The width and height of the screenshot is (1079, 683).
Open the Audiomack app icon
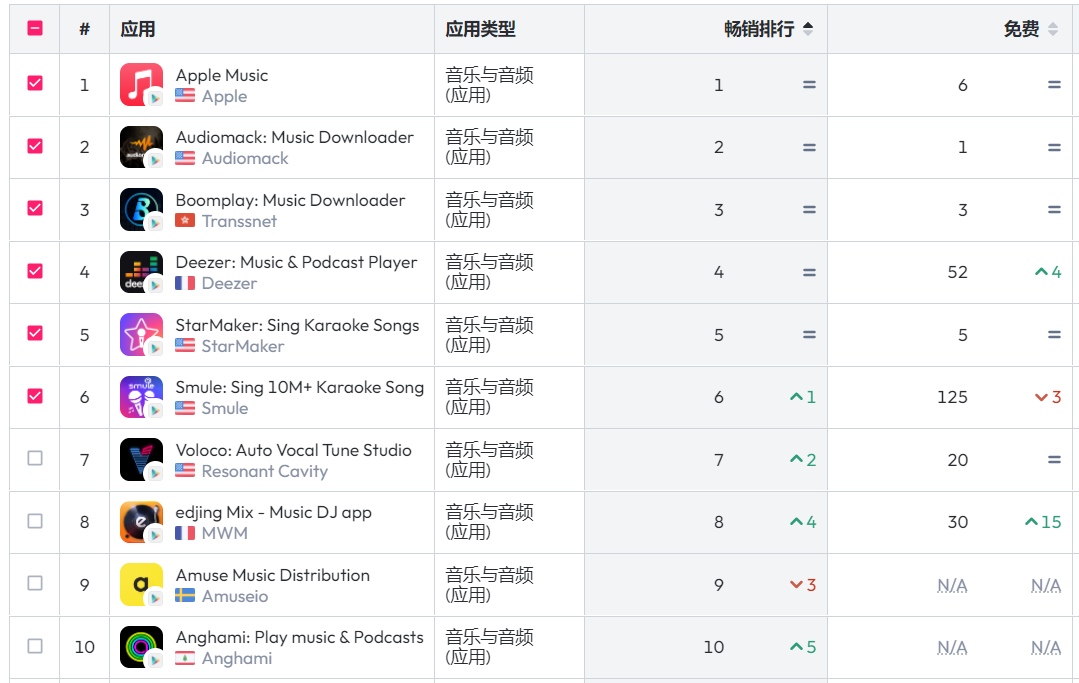tap(141, 147)
